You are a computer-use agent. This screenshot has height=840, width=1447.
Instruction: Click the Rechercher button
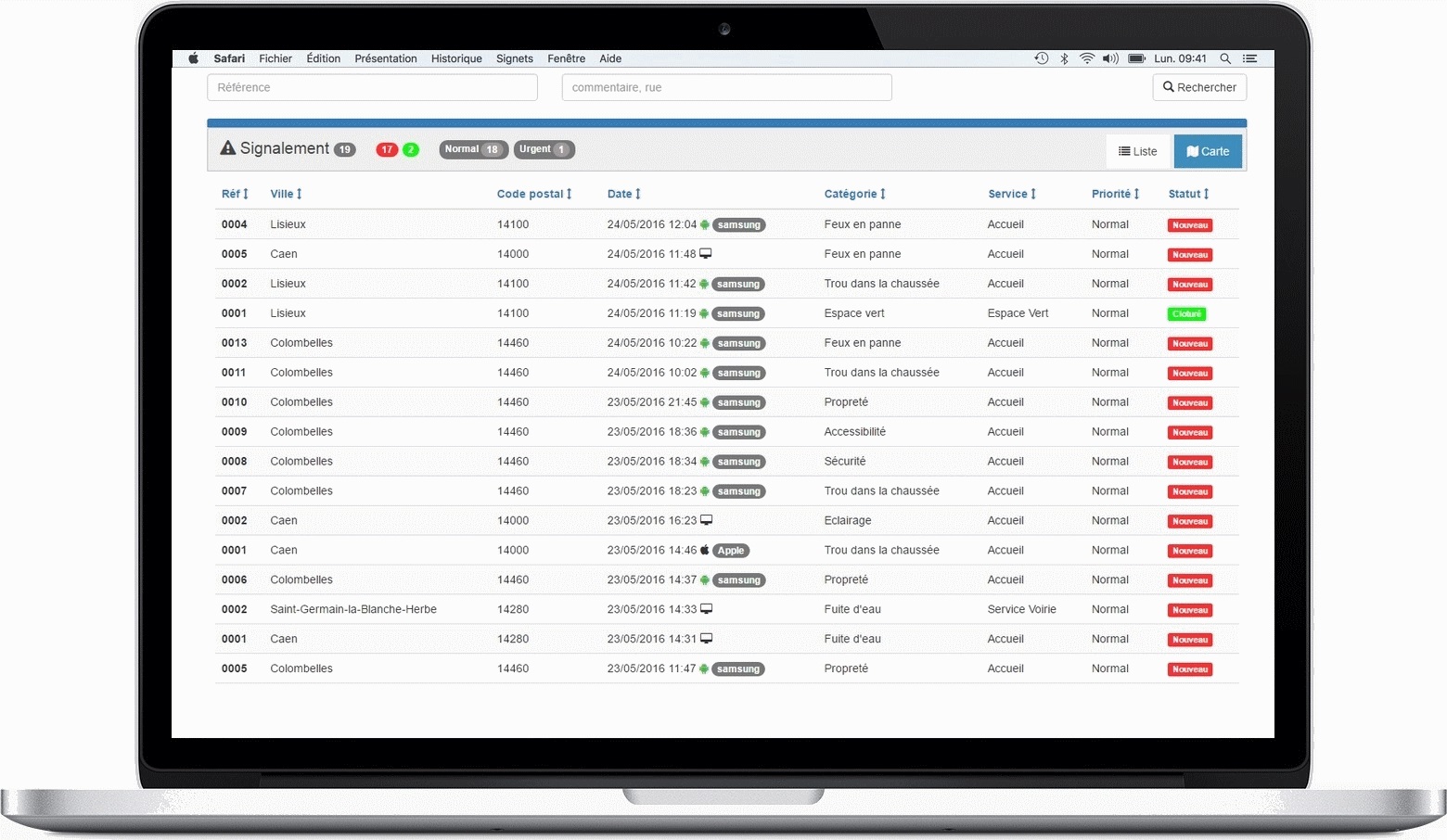tap(1199, 87)
